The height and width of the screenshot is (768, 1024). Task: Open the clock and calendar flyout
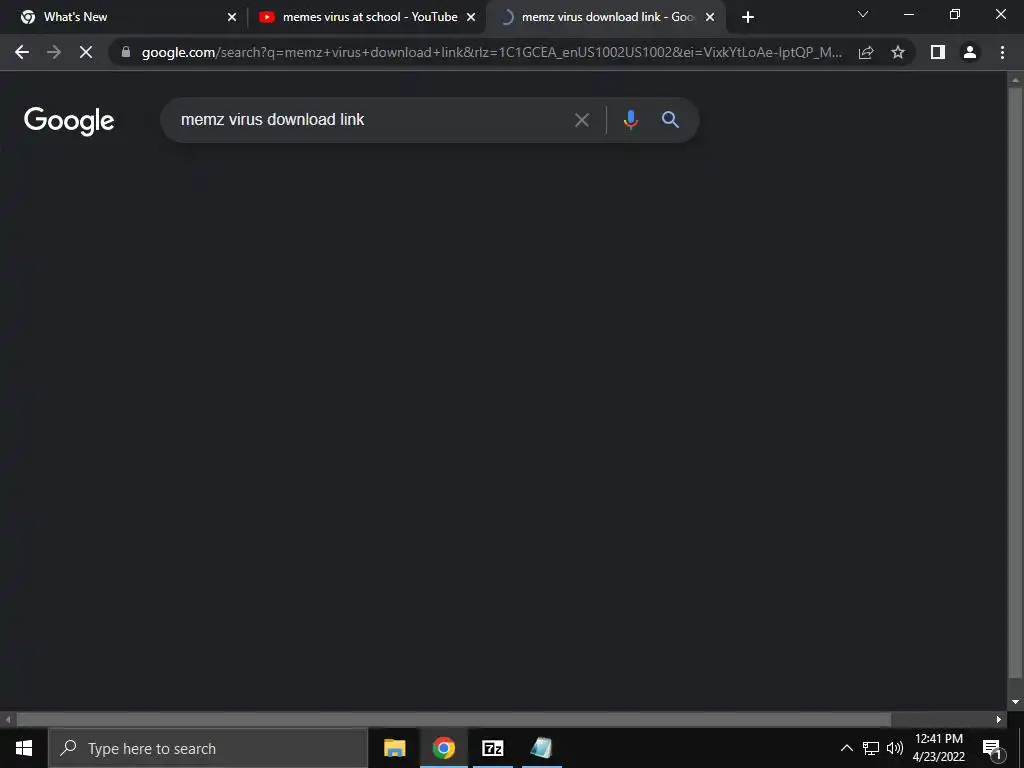938,748
